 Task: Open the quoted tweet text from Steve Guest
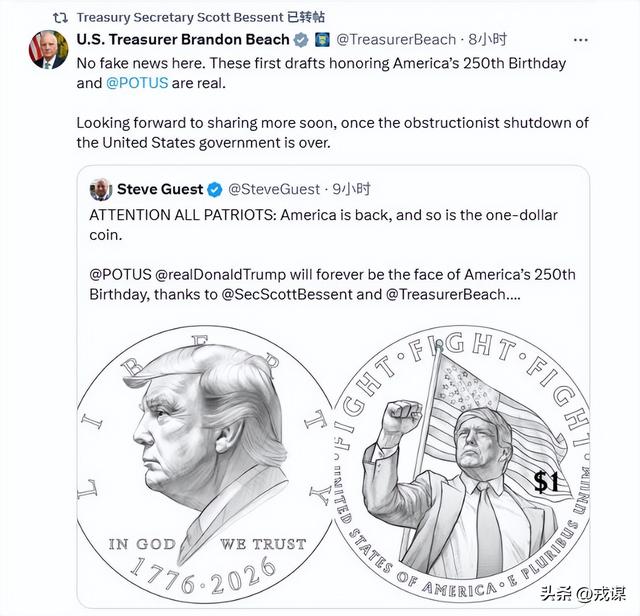click(x=333, y=255)
